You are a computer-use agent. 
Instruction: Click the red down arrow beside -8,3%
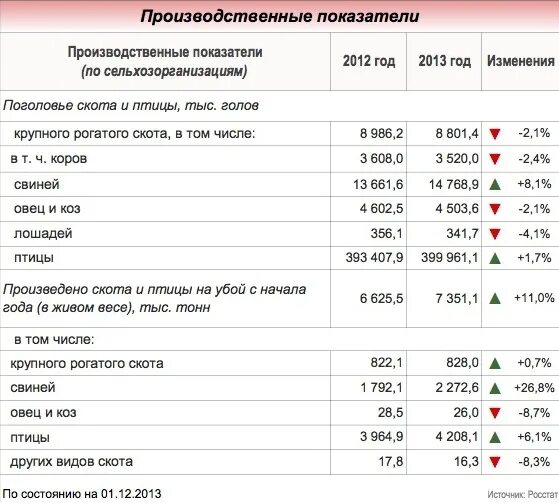pos(495,462)
